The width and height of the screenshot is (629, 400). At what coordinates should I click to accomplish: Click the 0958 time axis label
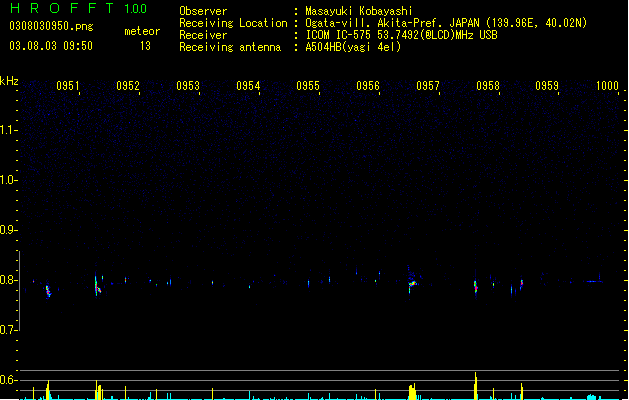(x=488, y=86)
